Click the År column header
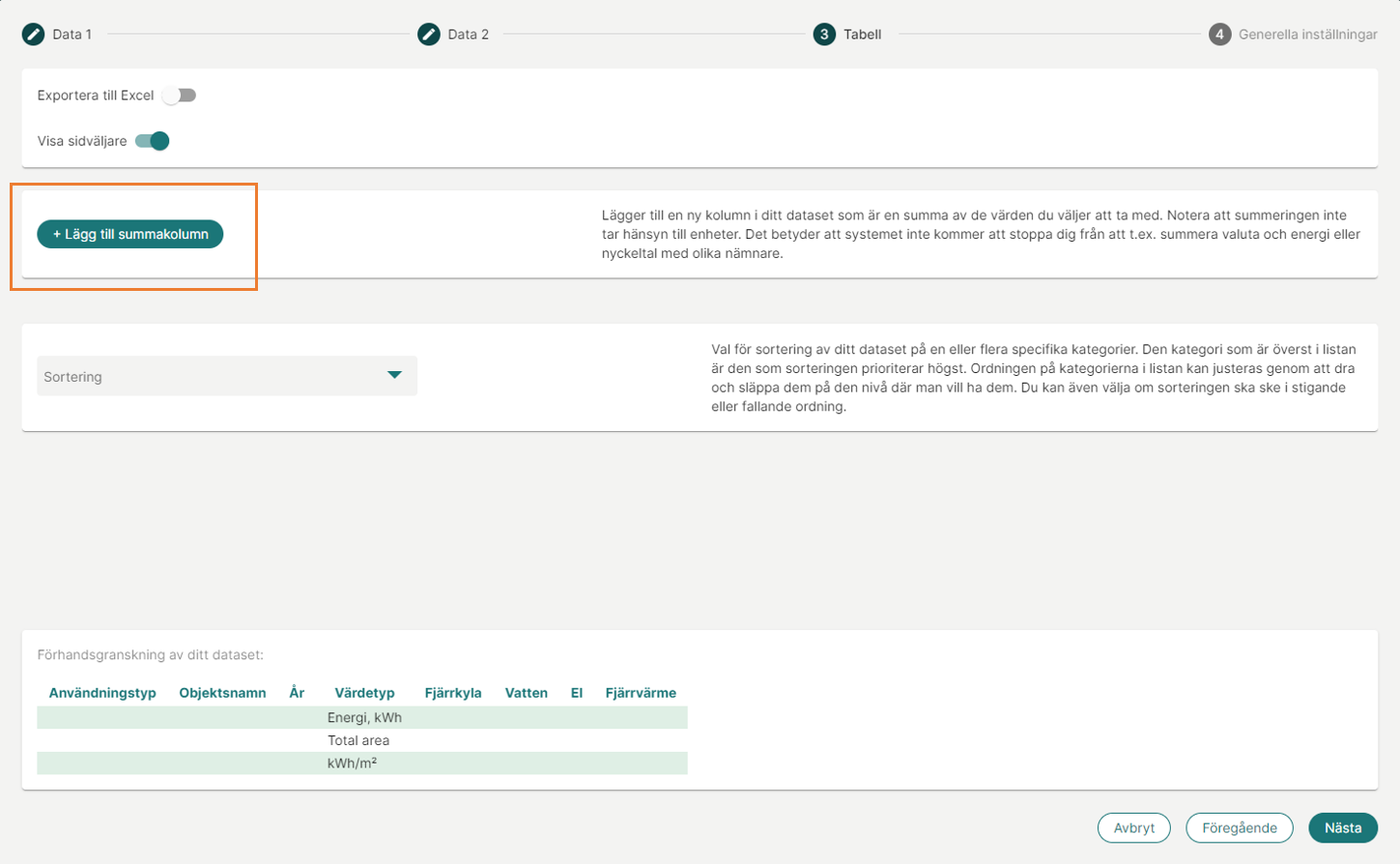 pyautogui.click(x=297, y=693)
